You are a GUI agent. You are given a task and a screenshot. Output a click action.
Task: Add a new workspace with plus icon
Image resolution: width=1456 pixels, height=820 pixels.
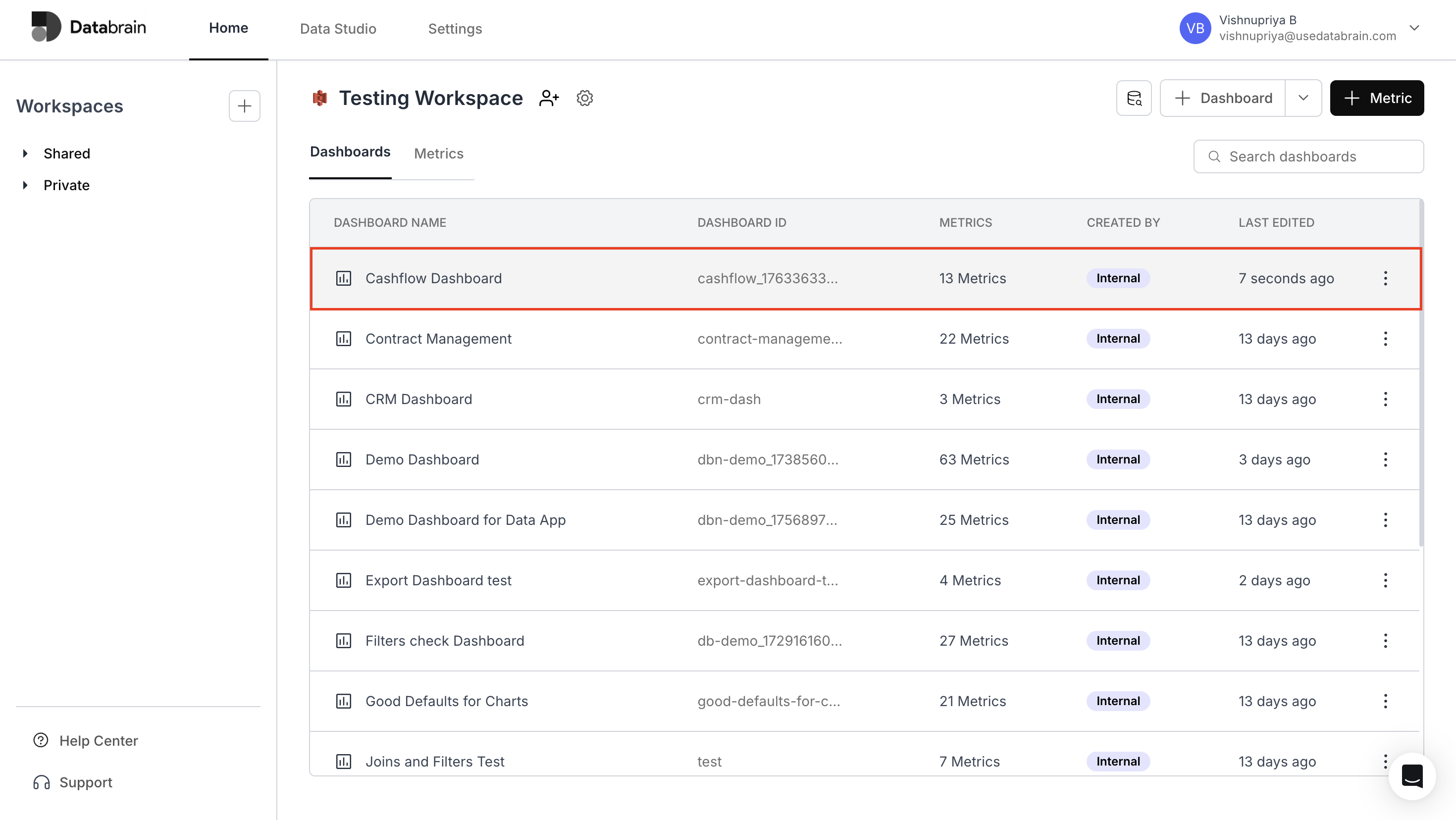tap(244, 106)
